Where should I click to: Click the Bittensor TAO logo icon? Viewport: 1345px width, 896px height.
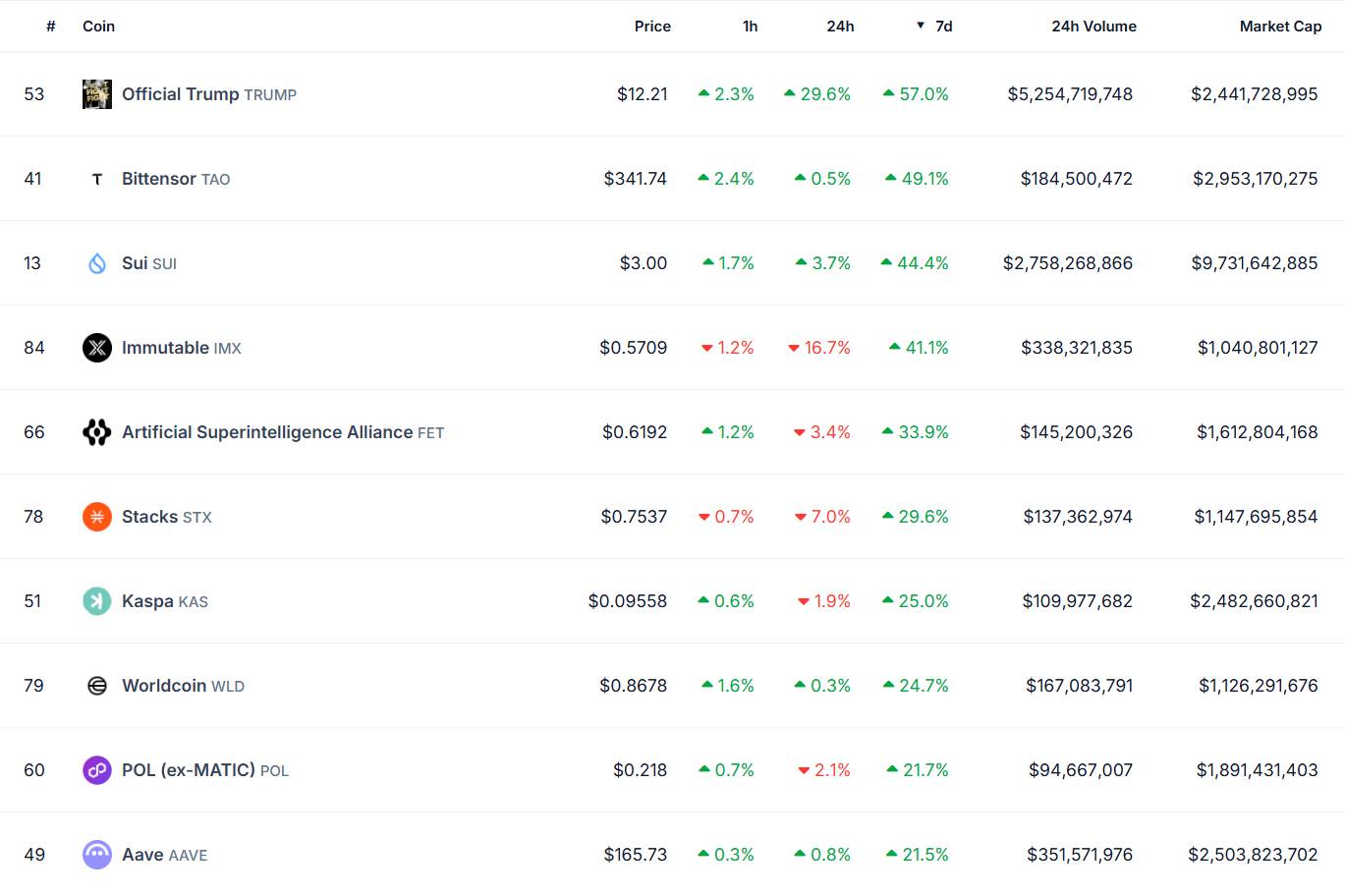point(97,179)
